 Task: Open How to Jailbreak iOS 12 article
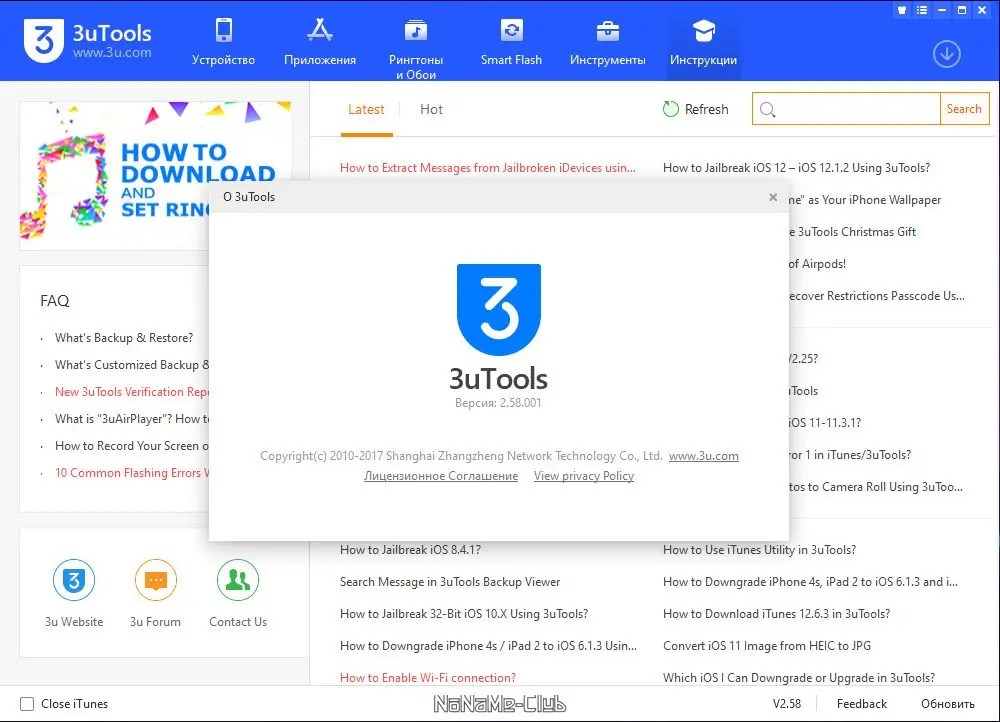click(x=797, y=168)
